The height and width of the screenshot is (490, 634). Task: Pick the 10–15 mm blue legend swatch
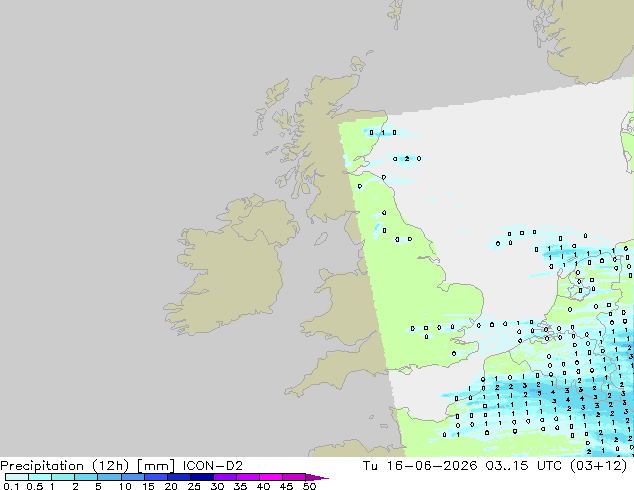132,477
